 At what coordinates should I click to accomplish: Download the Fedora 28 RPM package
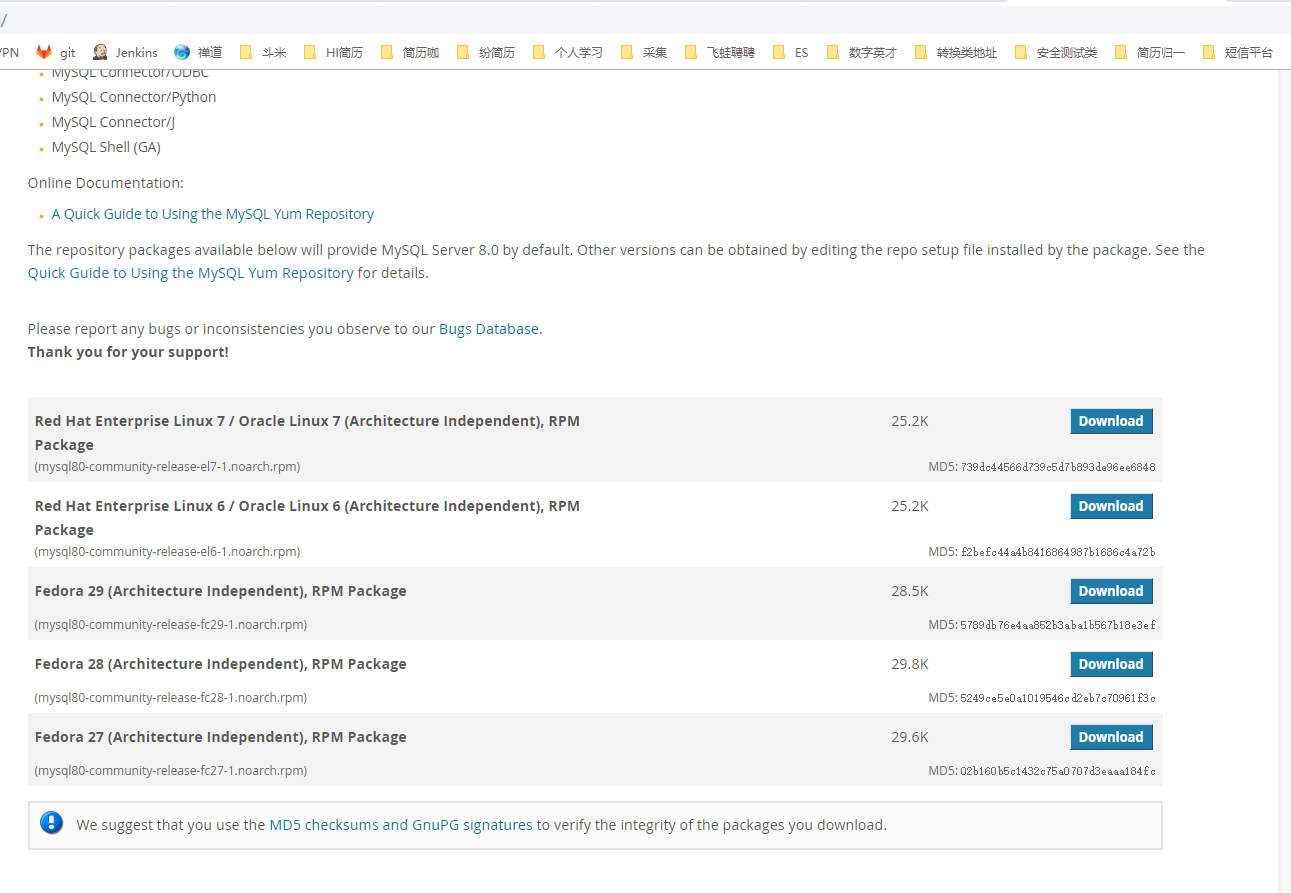1111,664
